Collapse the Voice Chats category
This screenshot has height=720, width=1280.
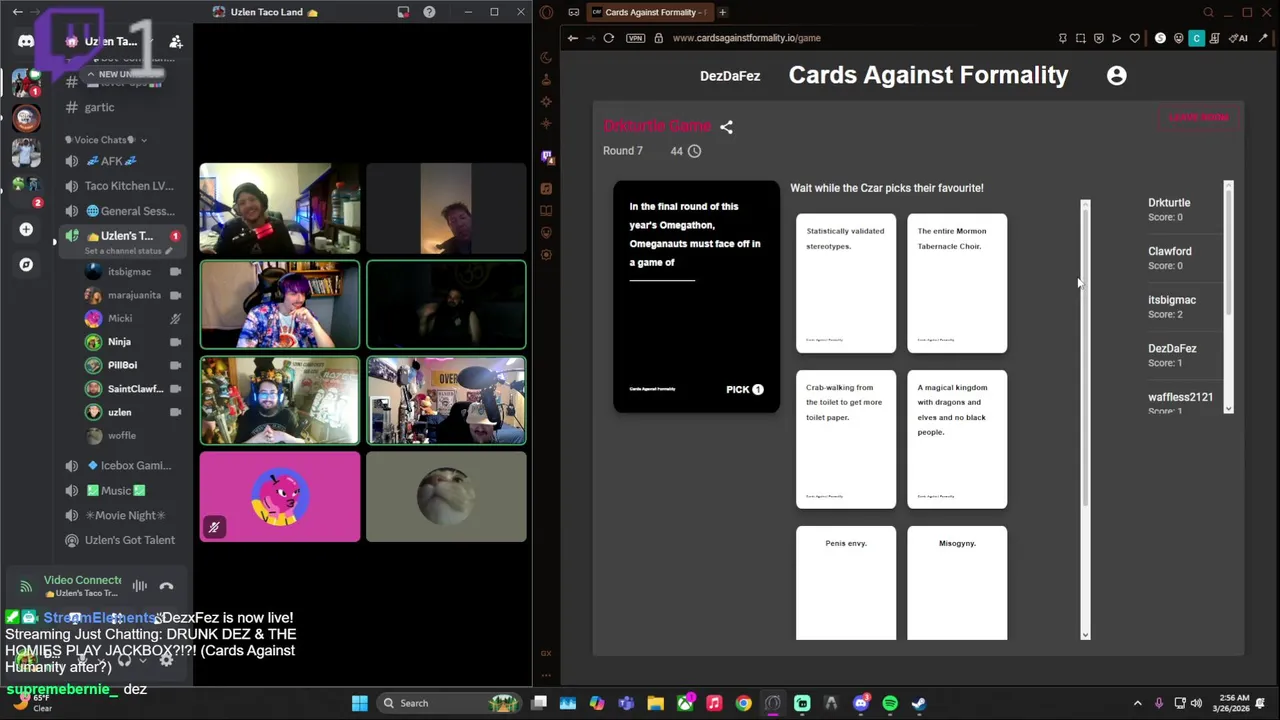point(106,140)
